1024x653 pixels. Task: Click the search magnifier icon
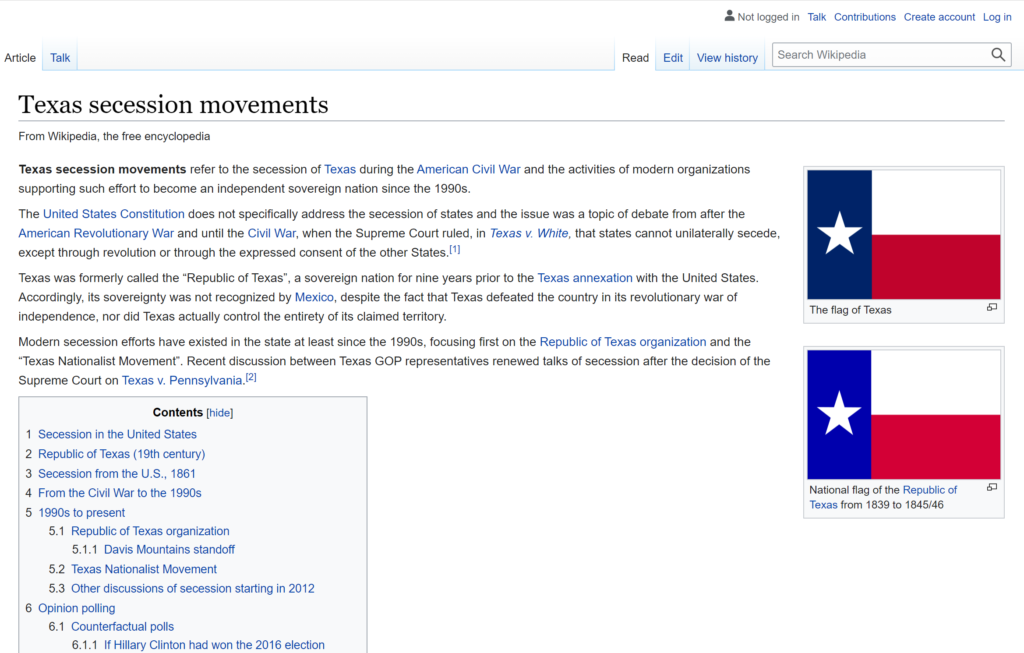tap(998, 55)
